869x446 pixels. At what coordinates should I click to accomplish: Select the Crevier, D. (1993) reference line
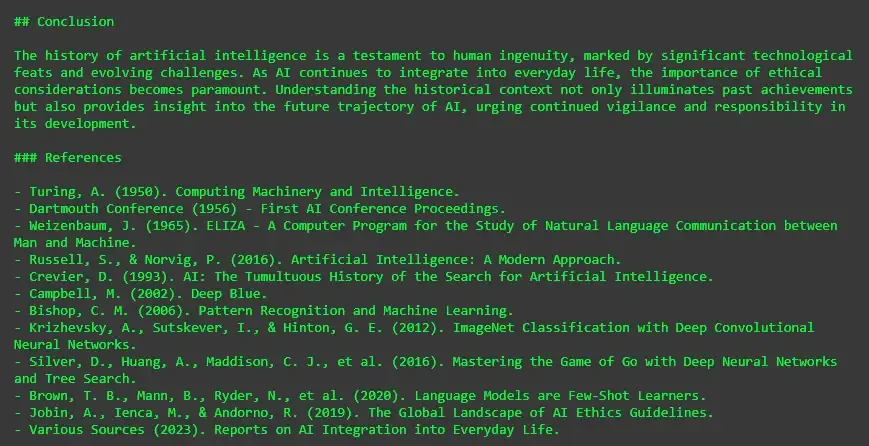[364, 276]
